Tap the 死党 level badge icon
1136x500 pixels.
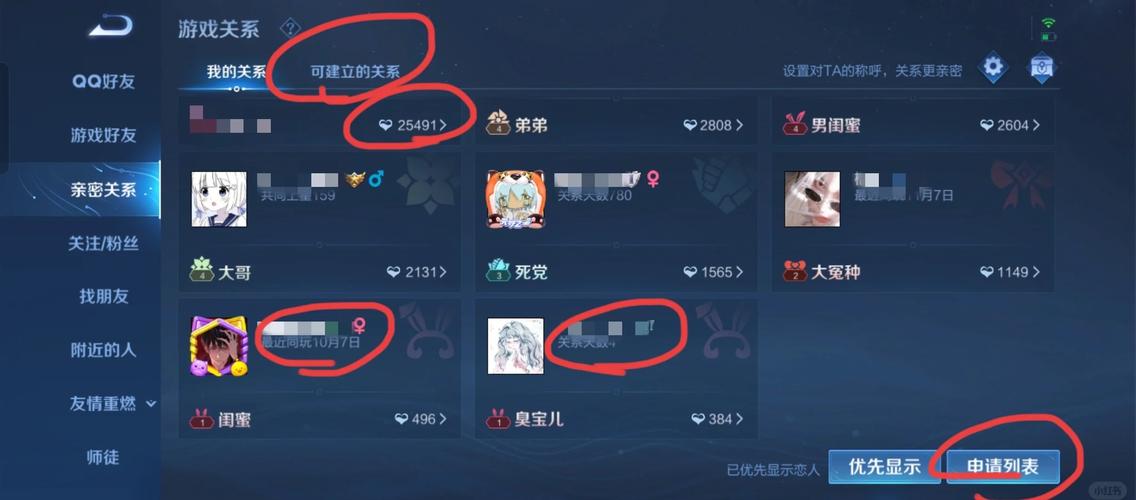(x=498, y=271)
